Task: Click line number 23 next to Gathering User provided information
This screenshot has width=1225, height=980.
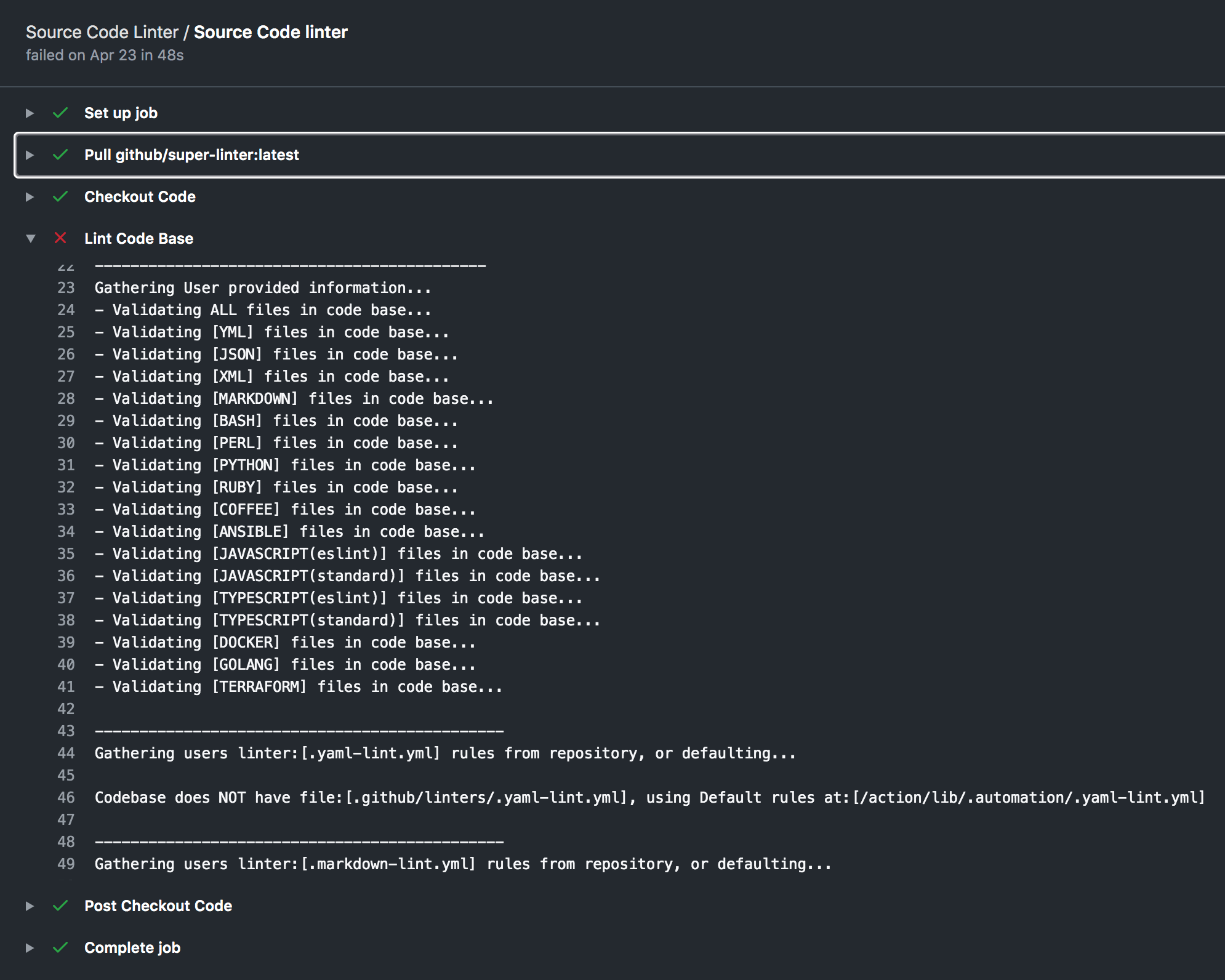Action: click(65, 287)
